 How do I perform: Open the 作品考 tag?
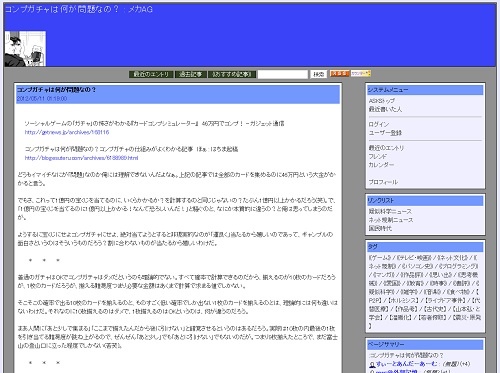405,309
